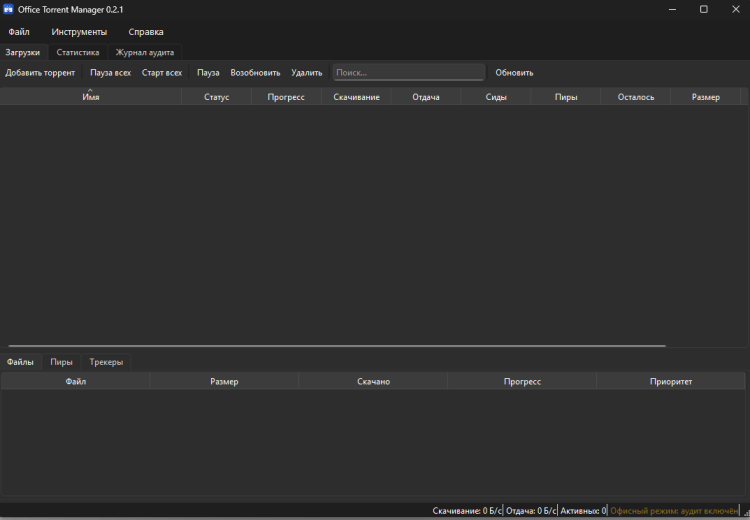Sort by the Скачивание column header

pyautogui.click(x=356, y=97)
